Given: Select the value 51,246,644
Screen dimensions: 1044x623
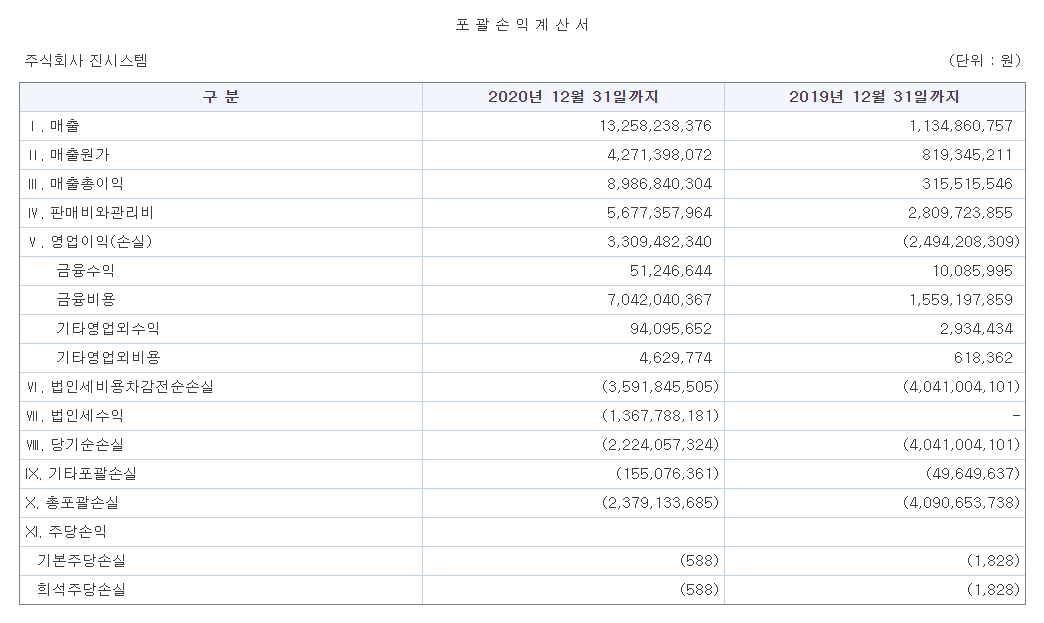Looking at the screenshot, I should click(x=670, y=271).
